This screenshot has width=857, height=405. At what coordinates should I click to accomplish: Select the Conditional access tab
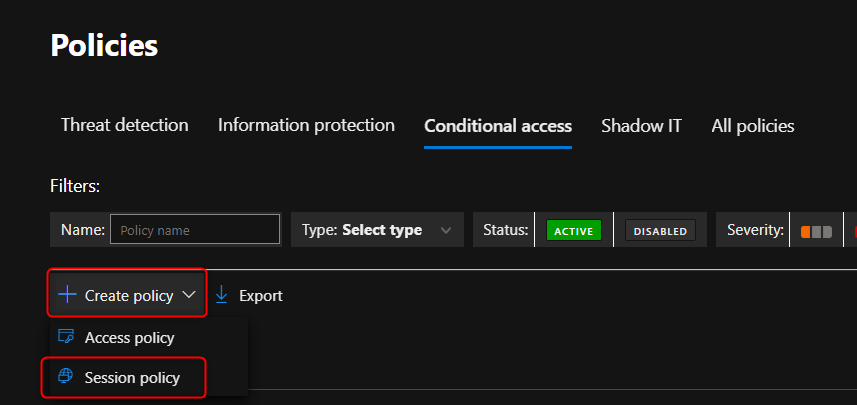point(498,126)
